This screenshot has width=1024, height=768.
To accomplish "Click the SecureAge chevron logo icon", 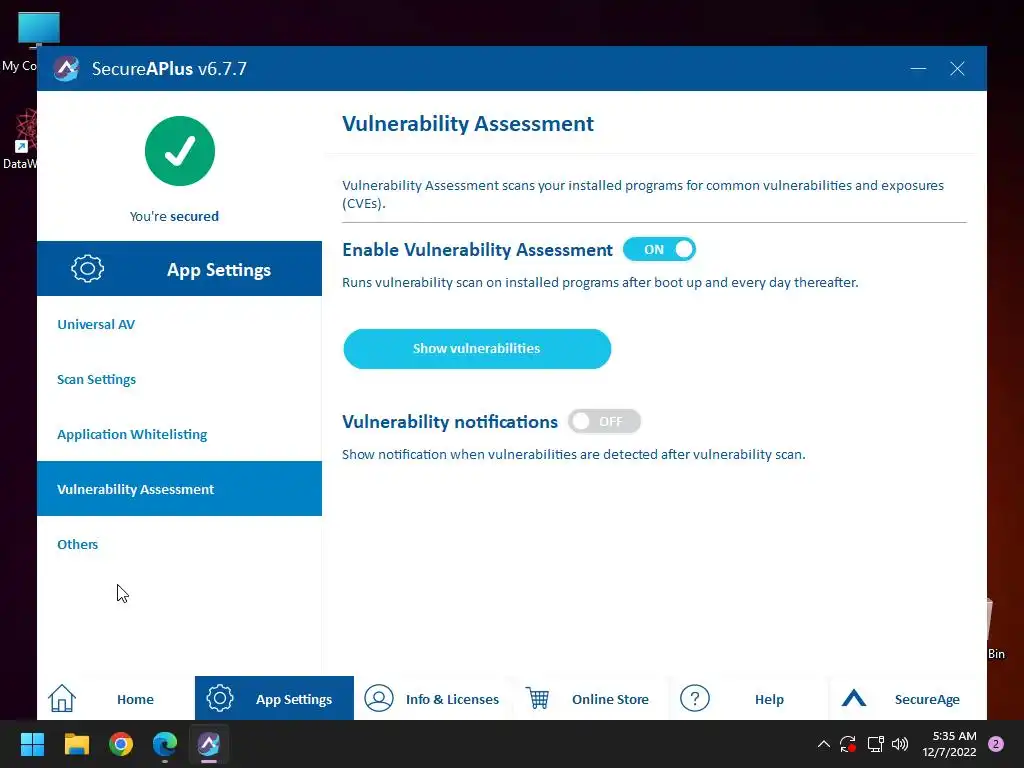I will pyautogui.click(x=854, y=698).
